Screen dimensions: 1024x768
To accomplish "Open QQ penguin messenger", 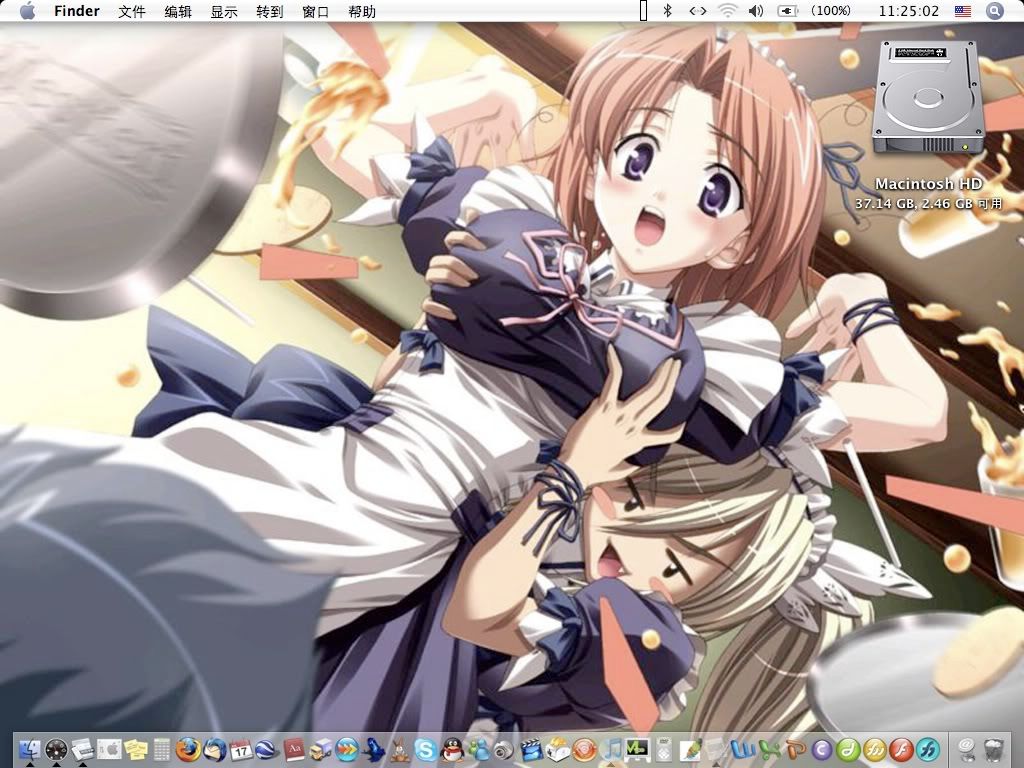I will (452, 749).
